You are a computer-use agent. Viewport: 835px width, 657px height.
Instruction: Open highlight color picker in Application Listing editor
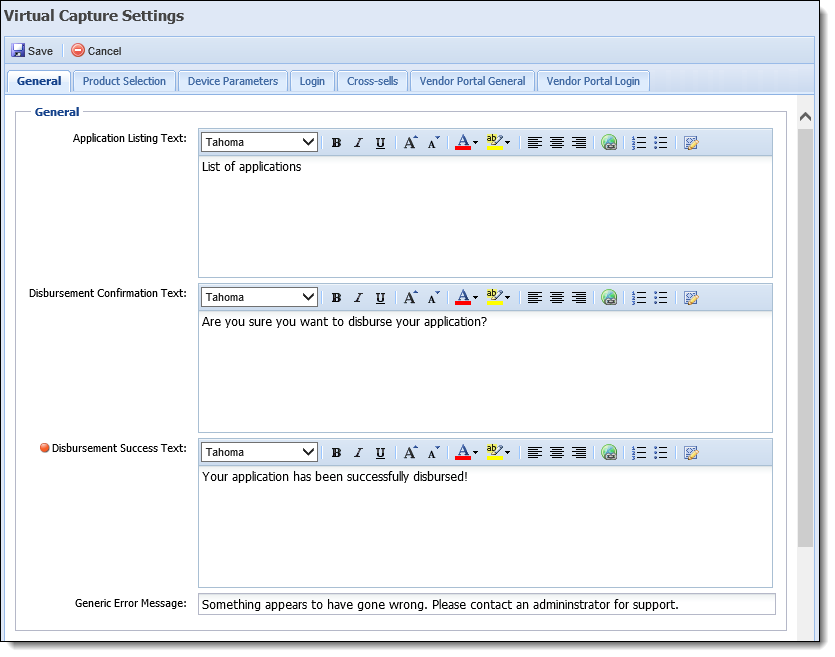[498, 143]
